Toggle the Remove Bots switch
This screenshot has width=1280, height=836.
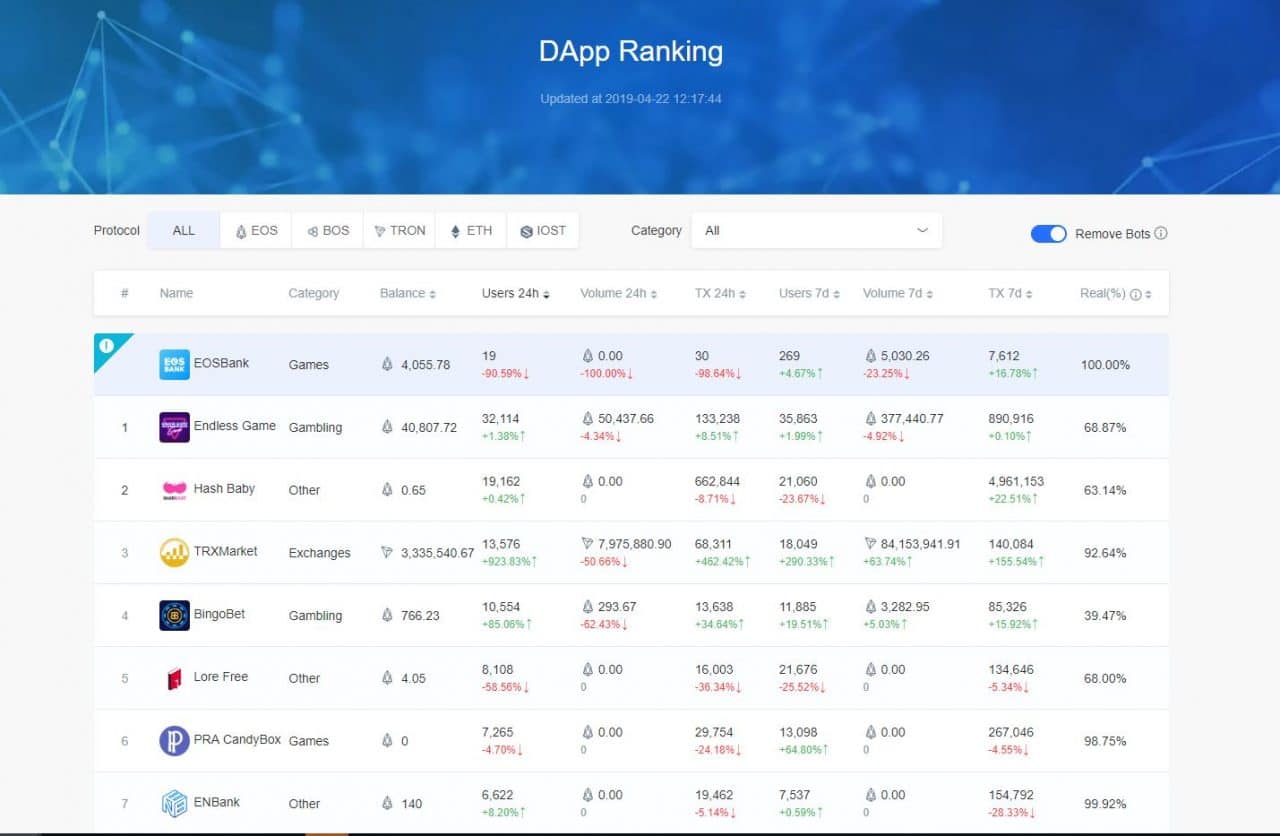[1049, 233]
